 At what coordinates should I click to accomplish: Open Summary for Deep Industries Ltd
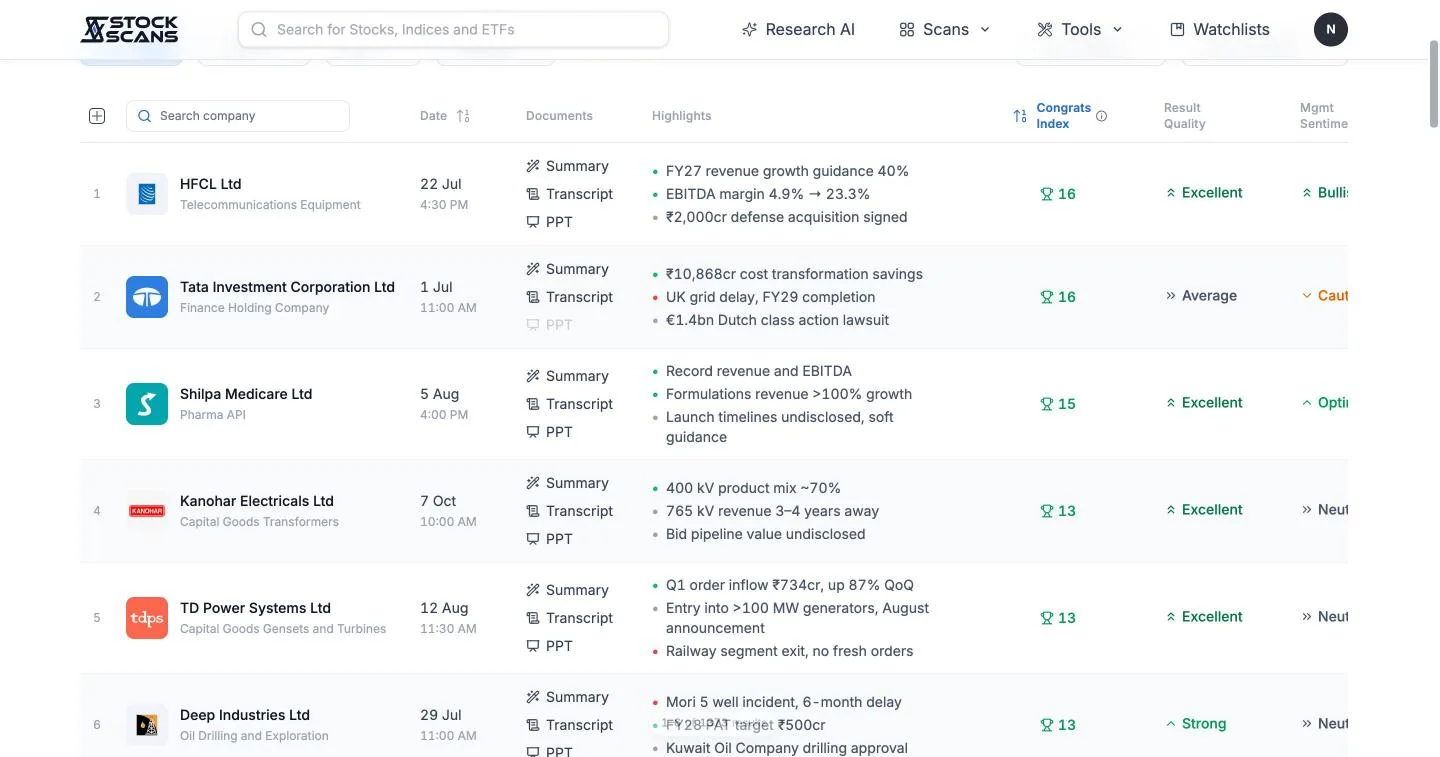click(567, 697)
